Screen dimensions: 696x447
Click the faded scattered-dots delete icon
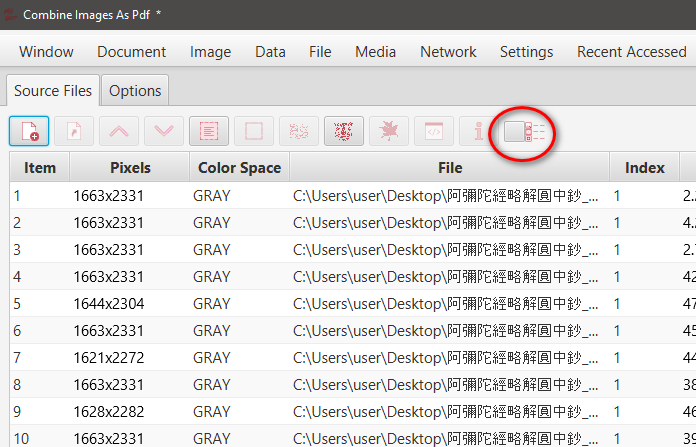pyautogui.click(x=299, y=131)
